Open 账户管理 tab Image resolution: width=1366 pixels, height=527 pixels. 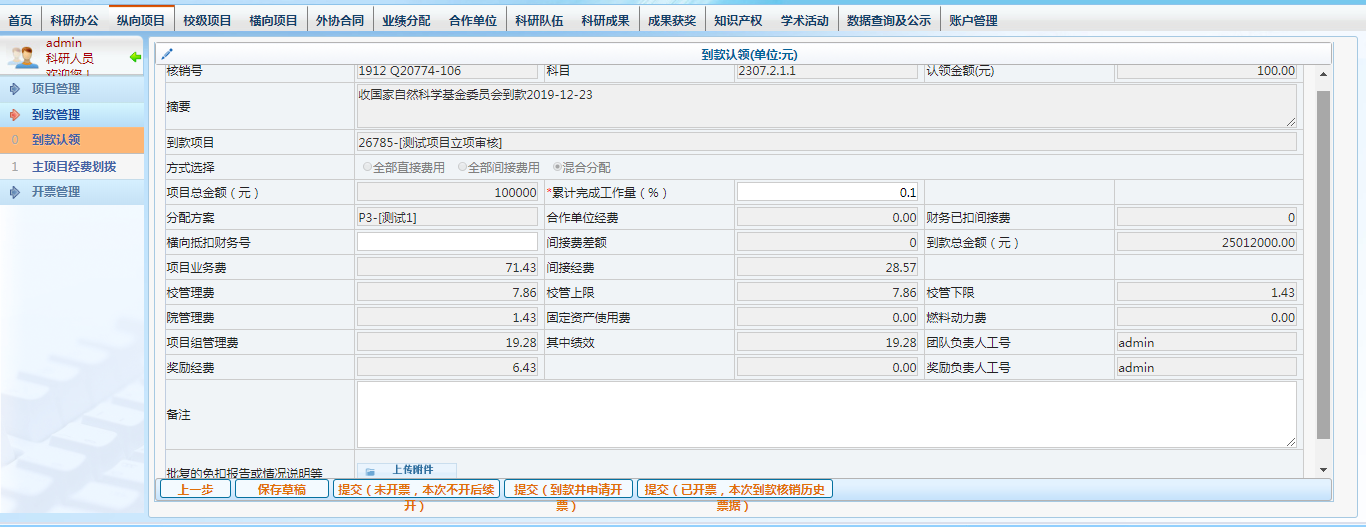pos(973,20)
